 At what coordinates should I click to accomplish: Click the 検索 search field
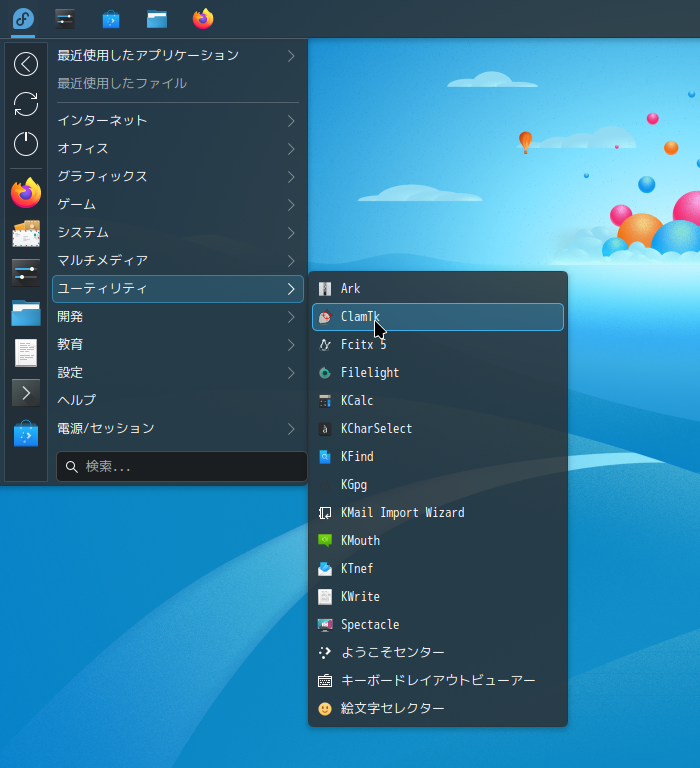pyautogui.click(x=182, y=466)
